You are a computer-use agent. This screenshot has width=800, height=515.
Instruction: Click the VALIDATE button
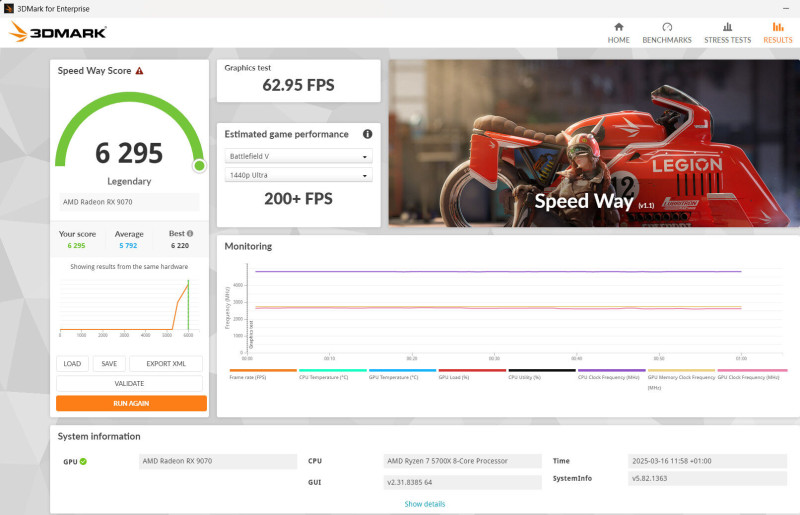point(130,383)
